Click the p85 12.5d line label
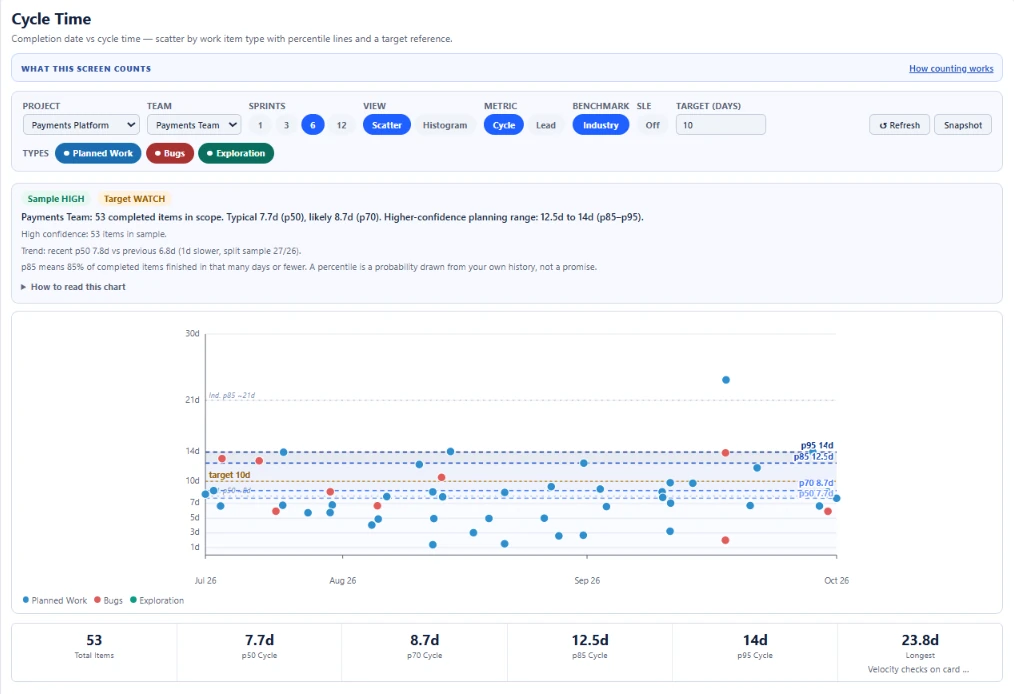This screenshot has width=1014, height=694. pyautogui.click(x=814, y=456)
